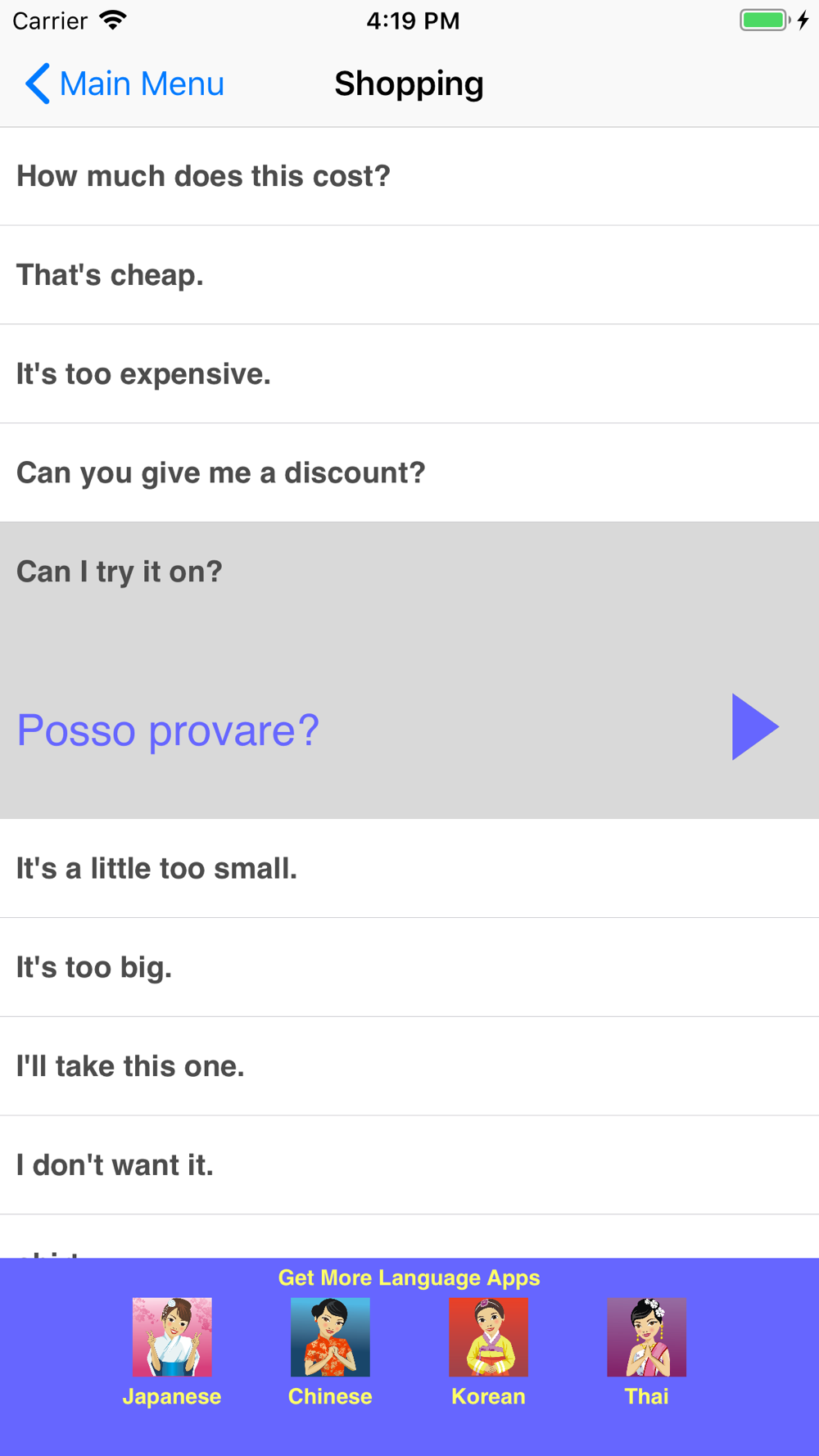Tap the Wi-Fi signal icon
The height and width of the screenshot is (1456, 819).
(x=113, y=20)
